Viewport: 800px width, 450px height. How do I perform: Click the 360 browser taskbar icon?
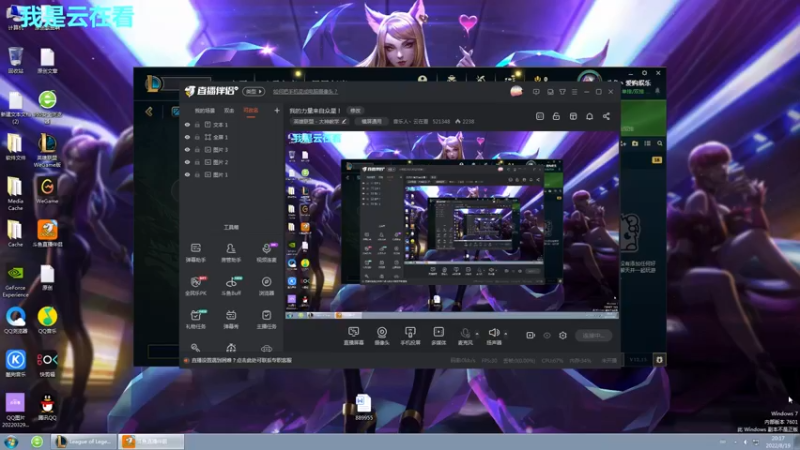[37, 441]
